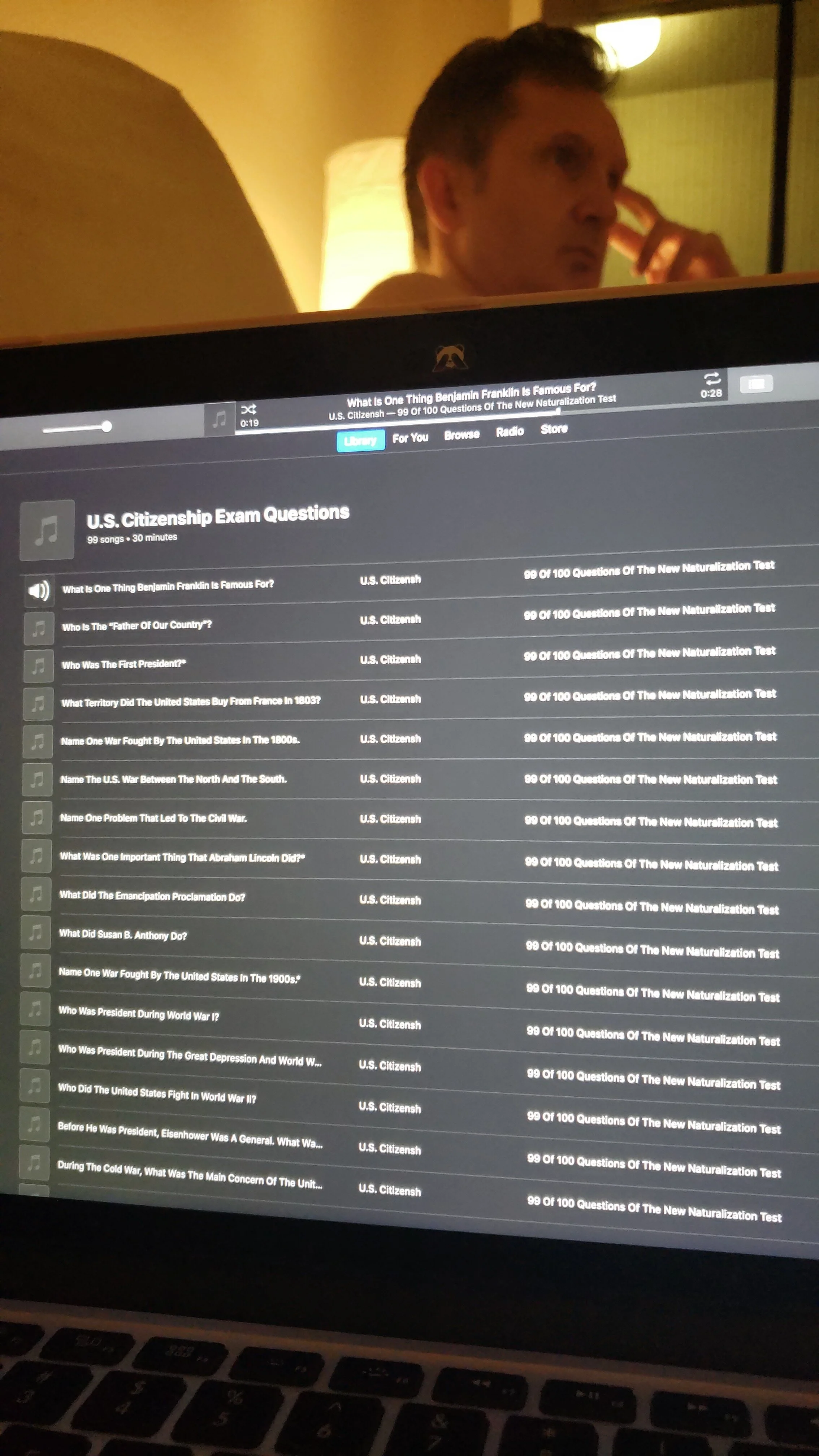Screen dimensions: 819x1456
Task: Click the U.S. Citizenship Exam Questions playlist artwork
Action: coord(47,530)
